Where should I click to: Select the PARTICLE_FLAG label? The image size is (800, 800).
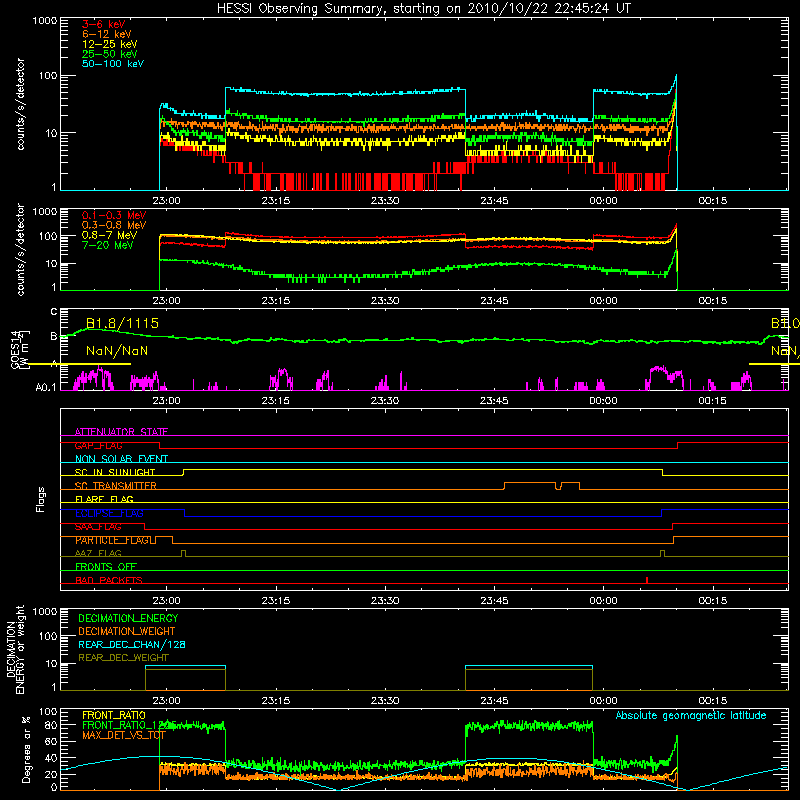pos(115,540)
